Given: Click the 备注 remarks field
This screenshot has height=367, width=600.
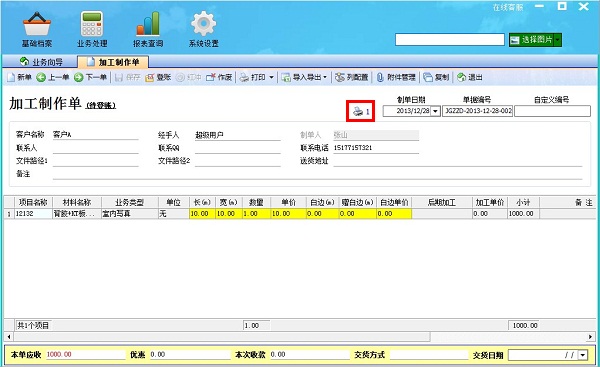Looking at the screenshot, I should click(x=317, y=174).
